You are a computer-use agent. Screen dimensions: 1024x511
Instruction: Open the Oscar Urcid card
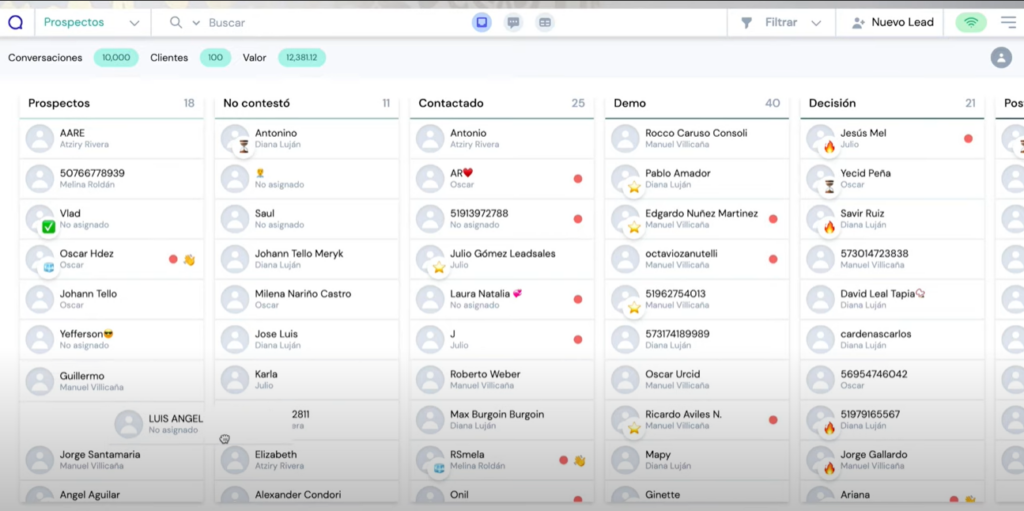[697, 380]
